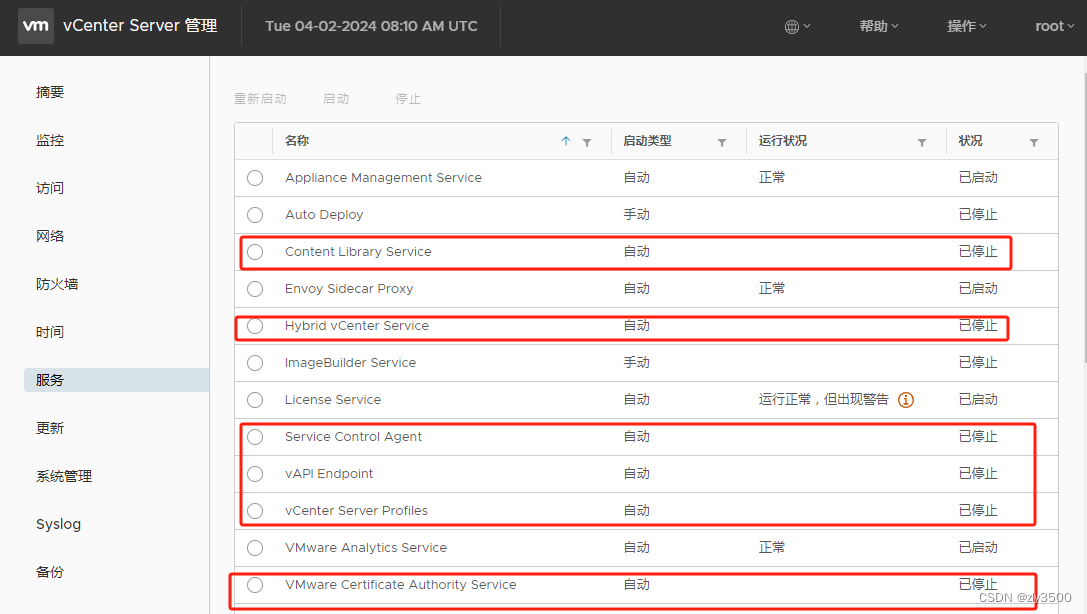Click the Service Control Agent name

click(353, 437)
